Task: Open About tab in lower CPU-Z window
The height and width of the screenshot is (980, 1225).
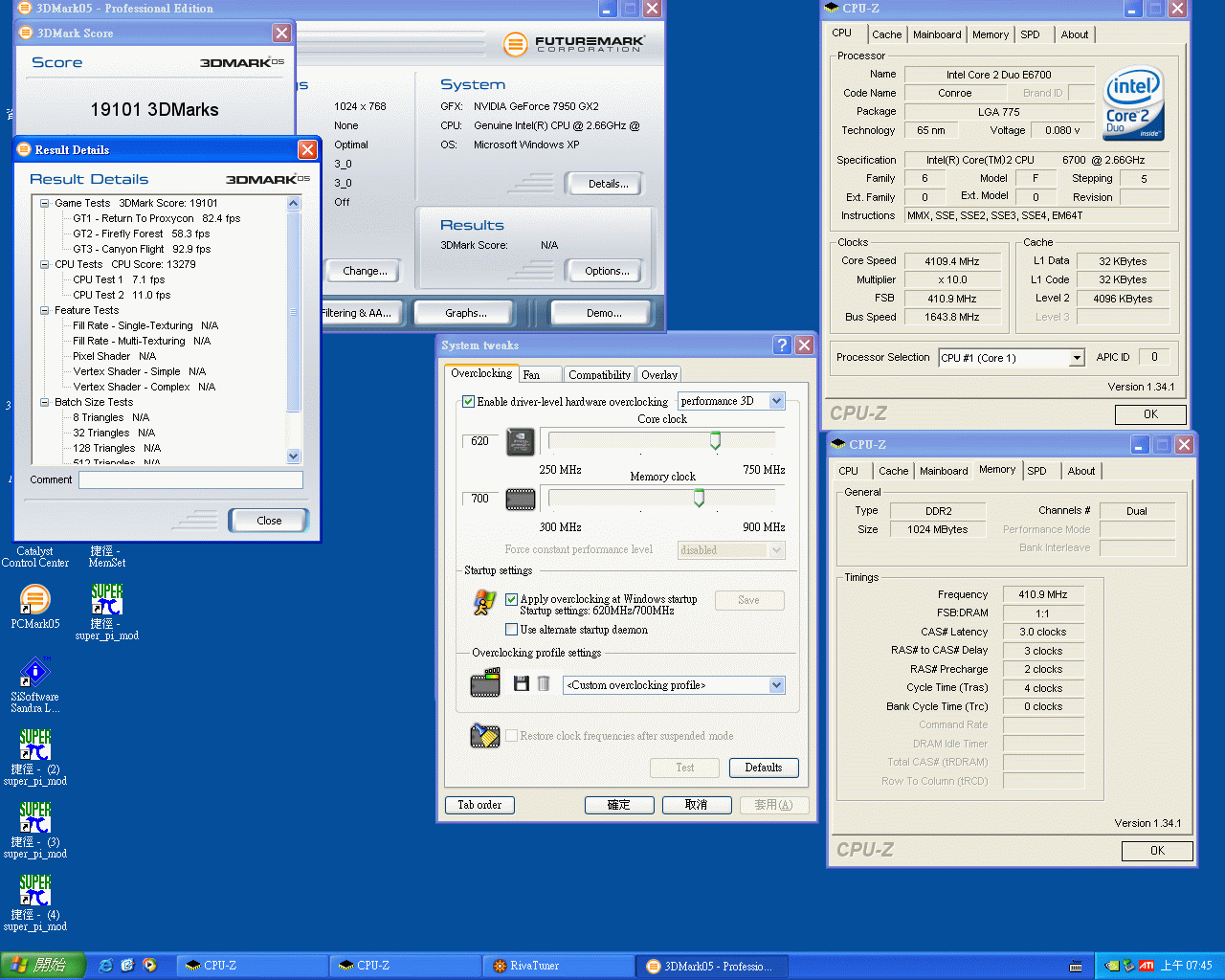Action: (x=1081, y=471)
